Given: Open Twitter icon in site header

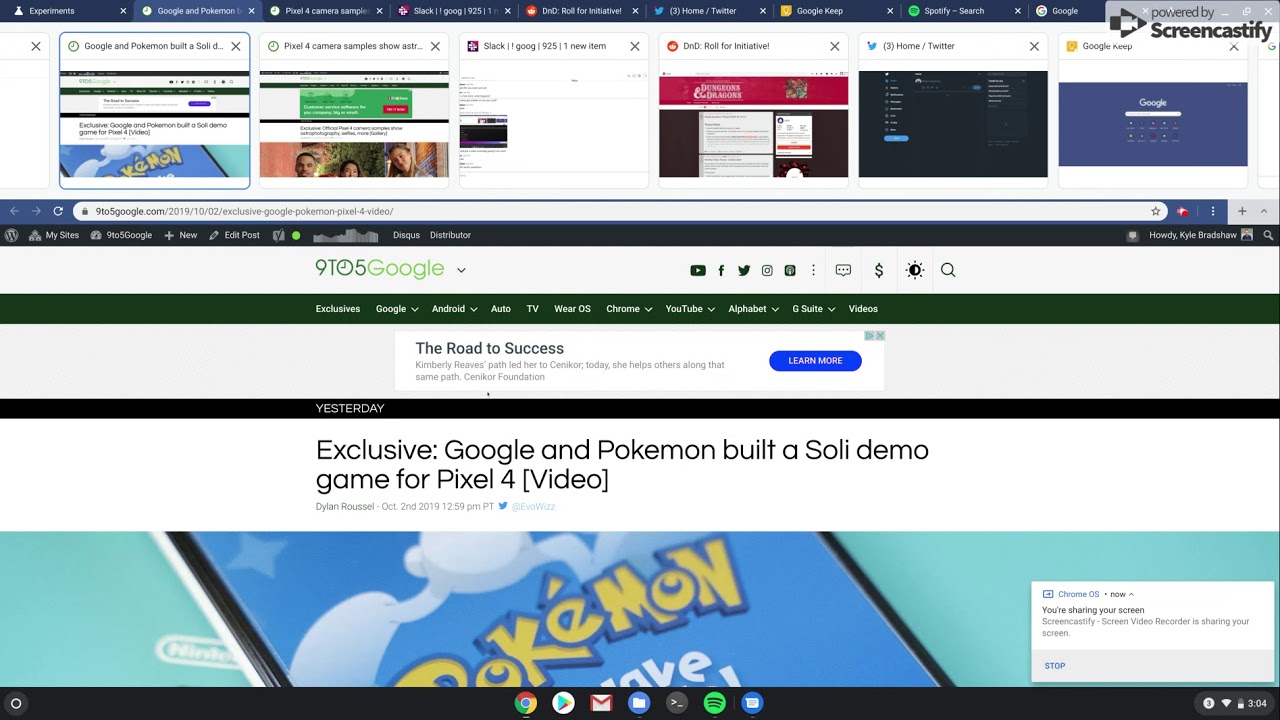Looking at the screenshot, I should 744,270.
